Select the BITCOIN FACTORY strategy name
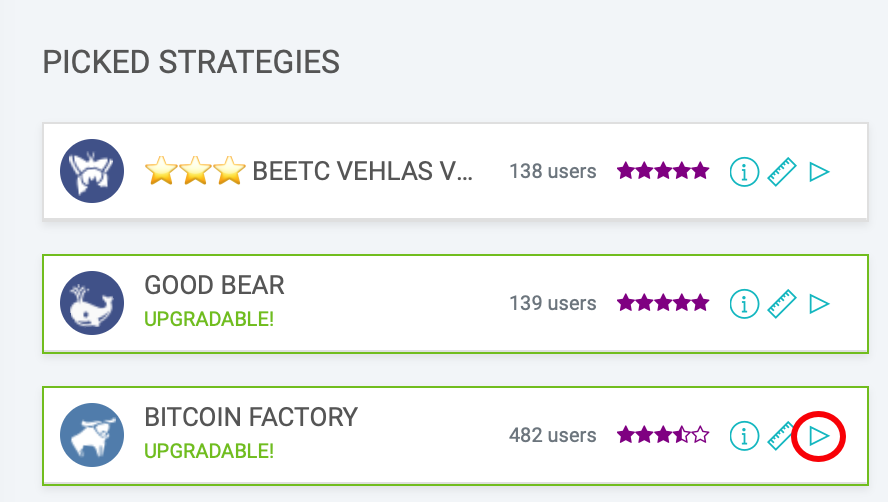The width and height of the screenshot is (888, 502). pyautogui.click(x=251, y=417)
